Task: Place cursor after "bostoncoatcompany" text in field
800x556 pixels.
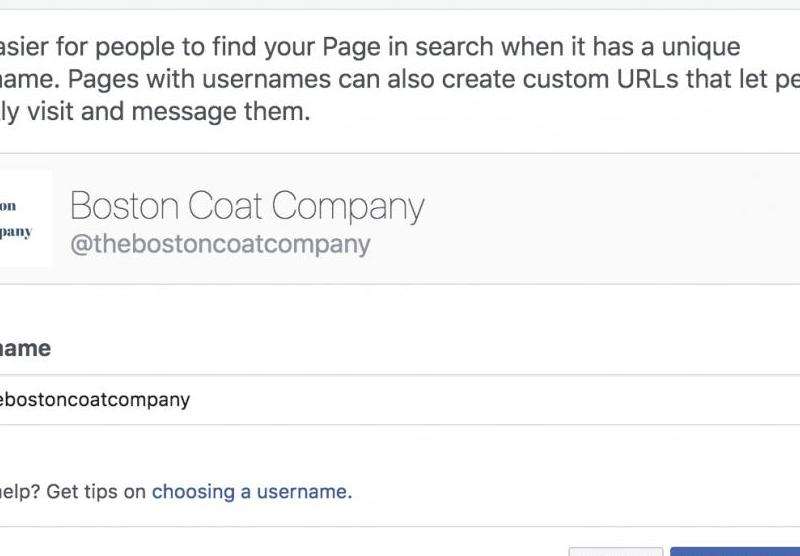Action: pos(191,399)
